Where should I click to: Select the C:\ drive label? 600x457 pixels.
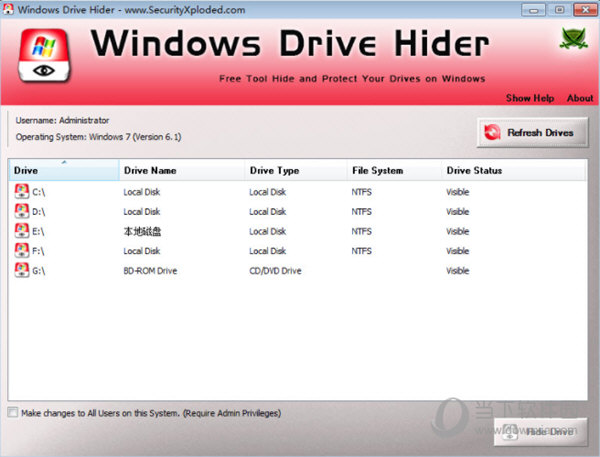point(39,192)
